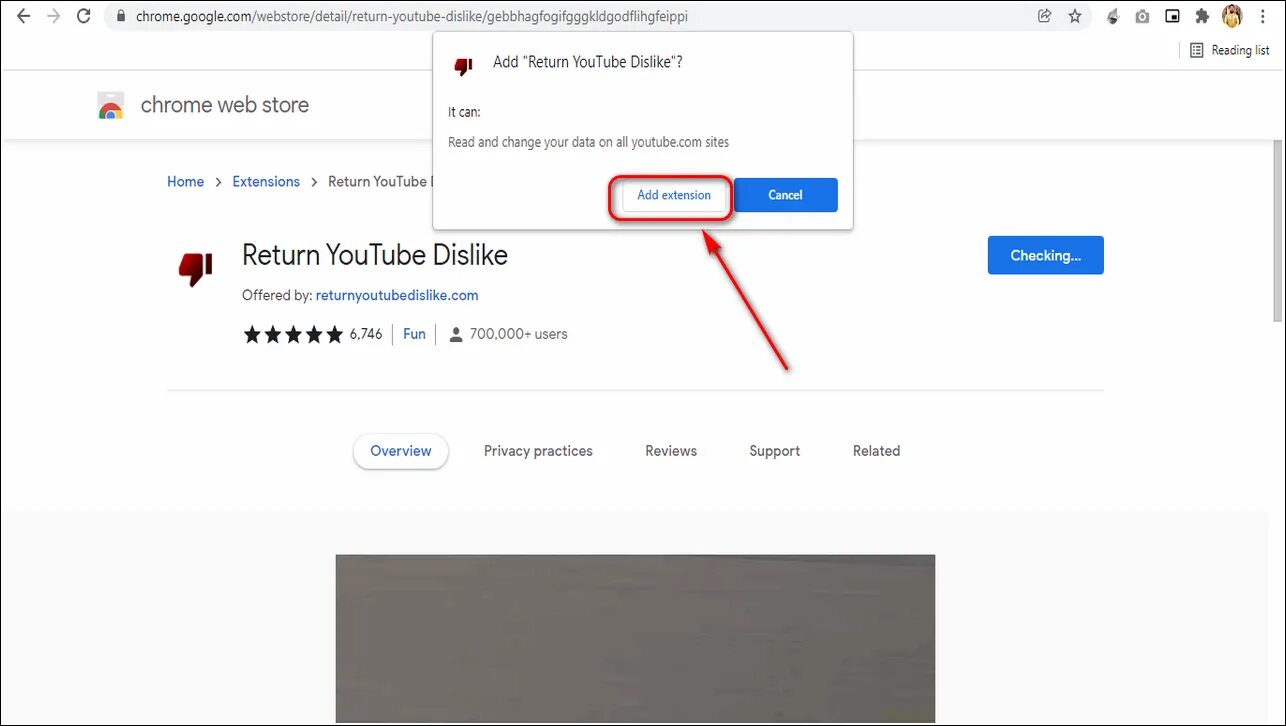Click the picture-in-picture extension icon

[x=1172, y=16]
